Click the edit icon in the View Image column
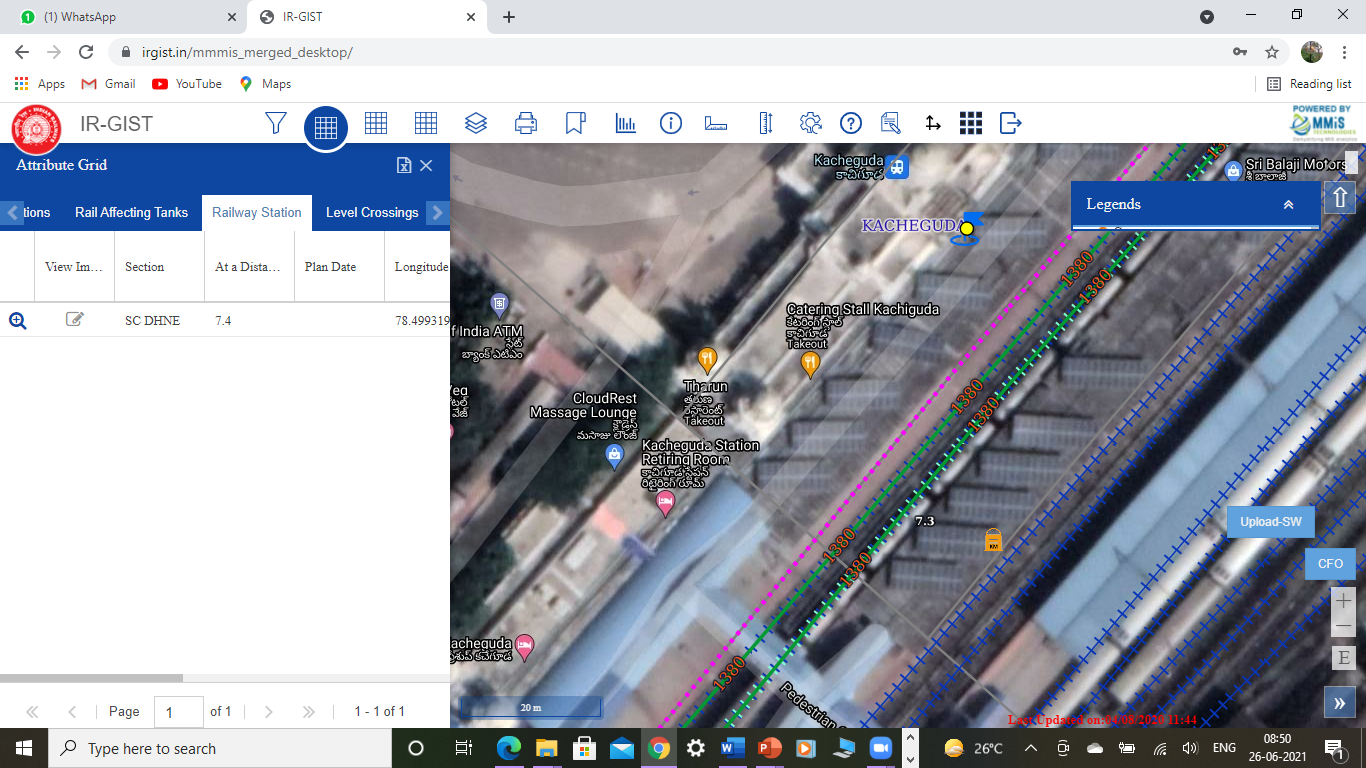1366x768 pixels. tap(75, 320)
